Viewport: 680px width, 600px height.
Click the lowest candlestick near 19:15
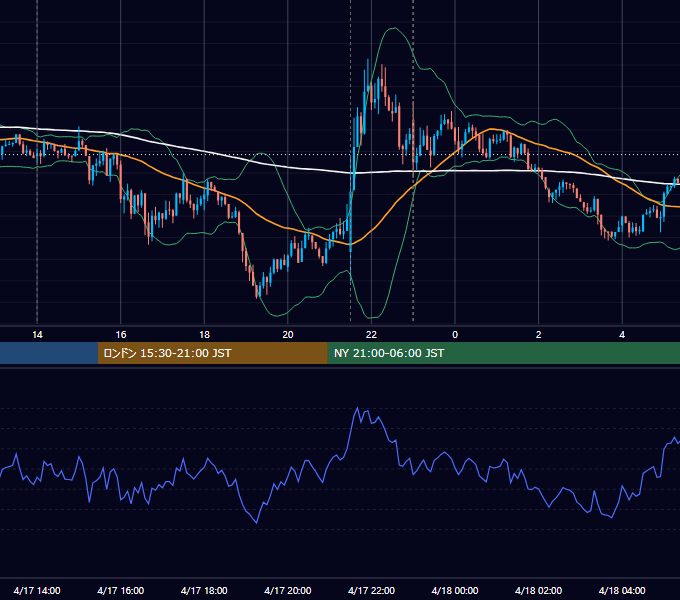258,291
